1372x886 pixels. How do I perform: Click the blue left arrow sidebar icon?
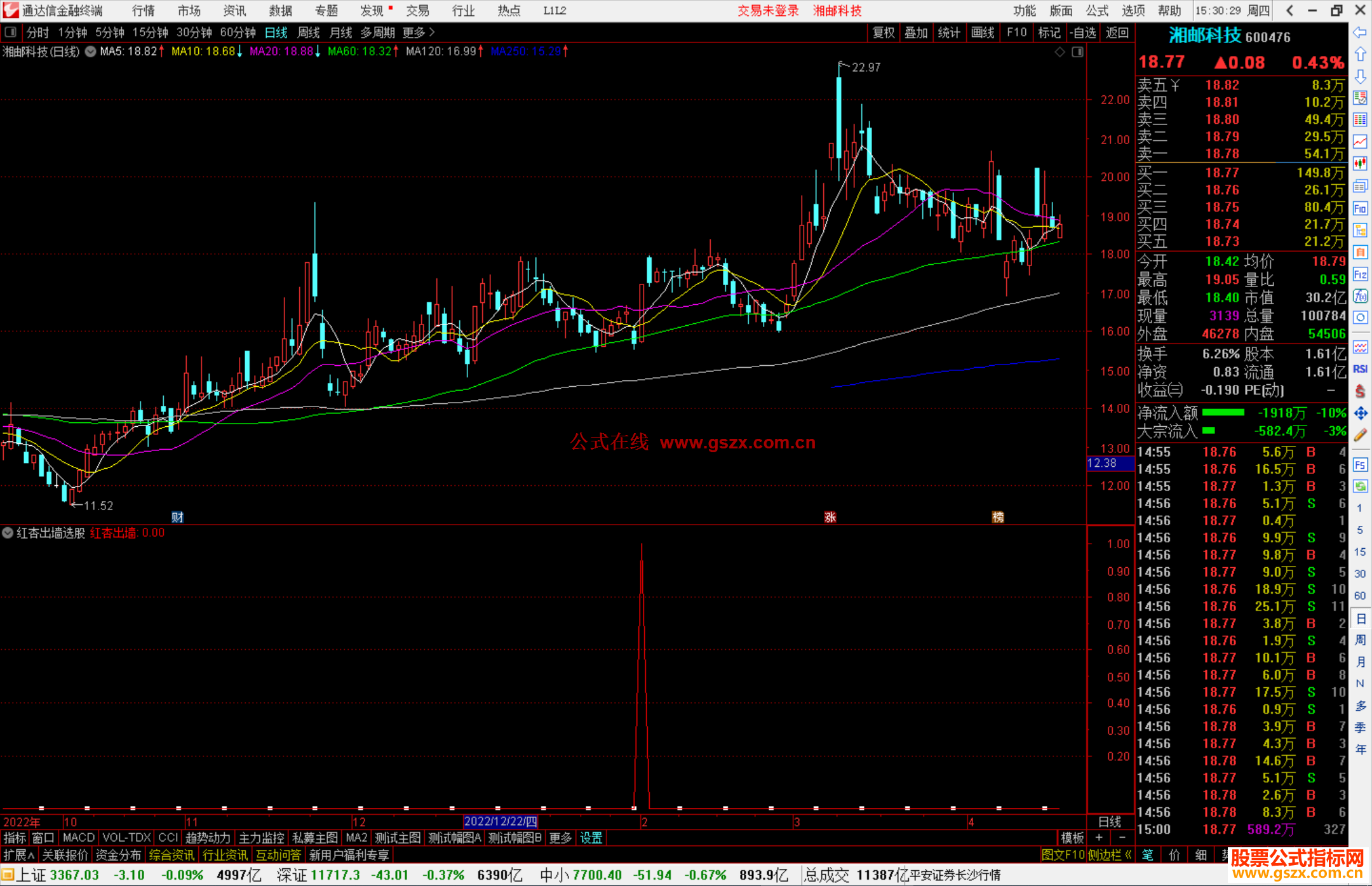pyautogui.click(x=1360, y=32)
